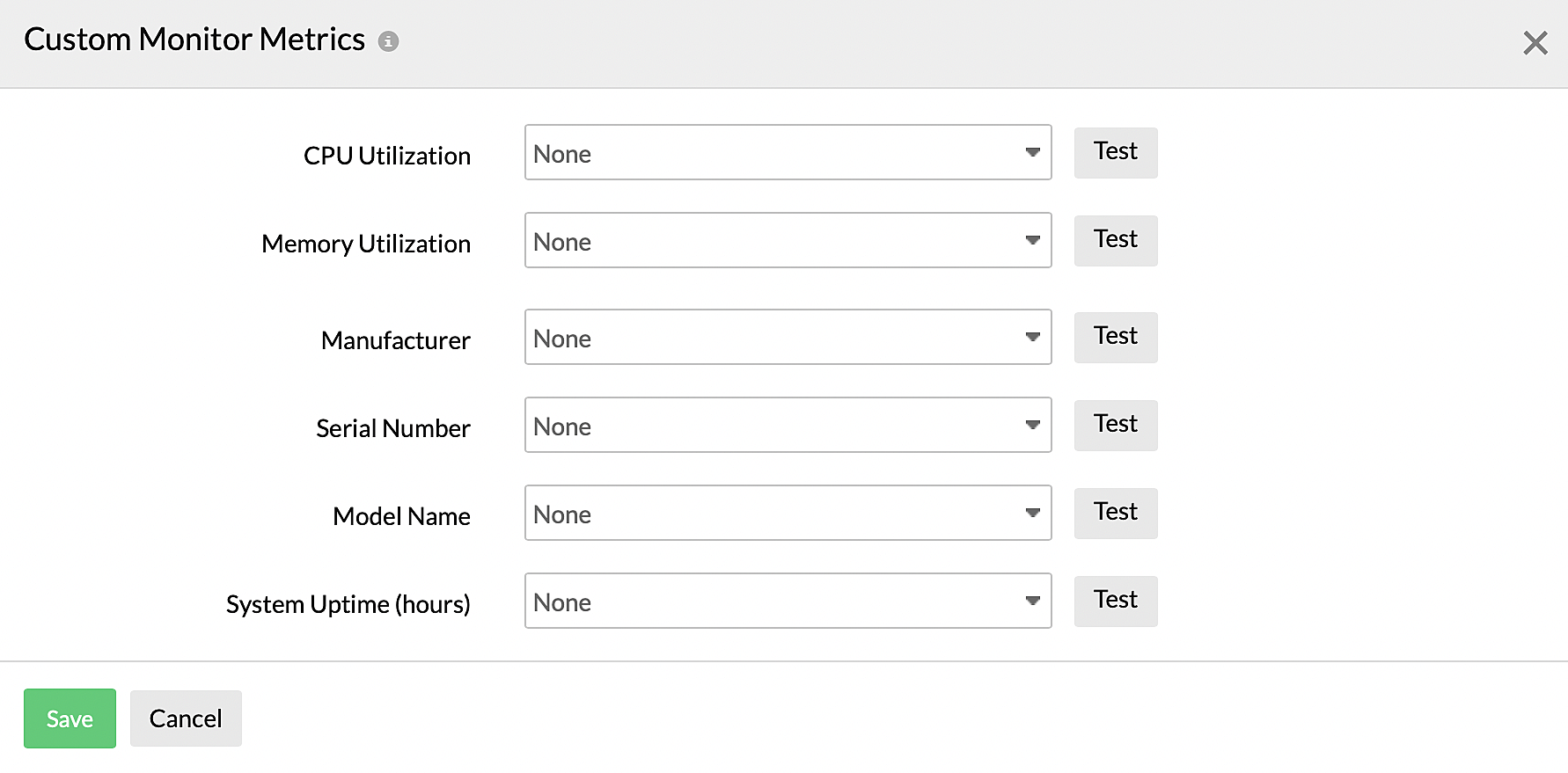The width and height of the screenshot is (1568, 773).
Task: Cancel the custom monitor metrics changes
Action: tap(185, 718)
